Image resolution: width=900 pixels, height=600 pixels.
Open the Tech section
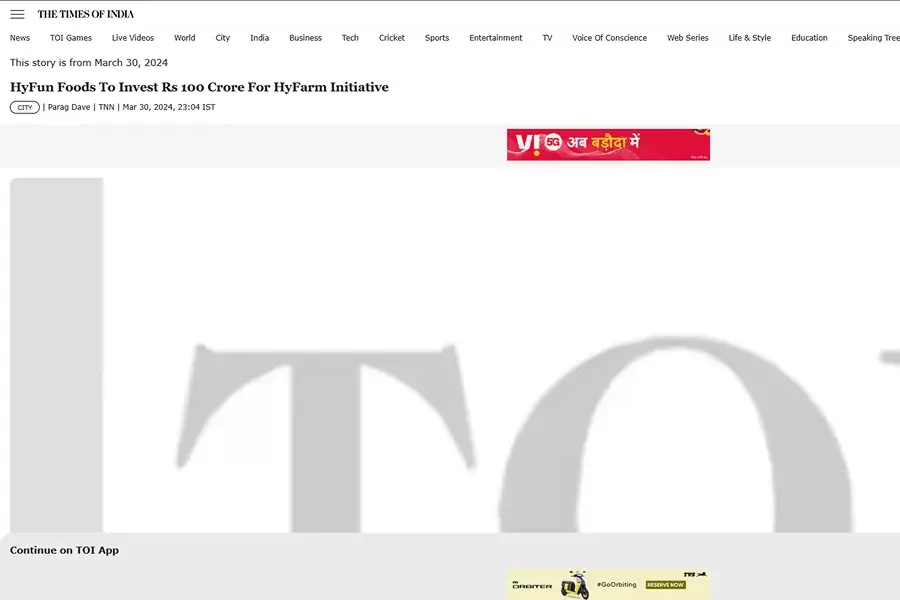pos(350,38)
